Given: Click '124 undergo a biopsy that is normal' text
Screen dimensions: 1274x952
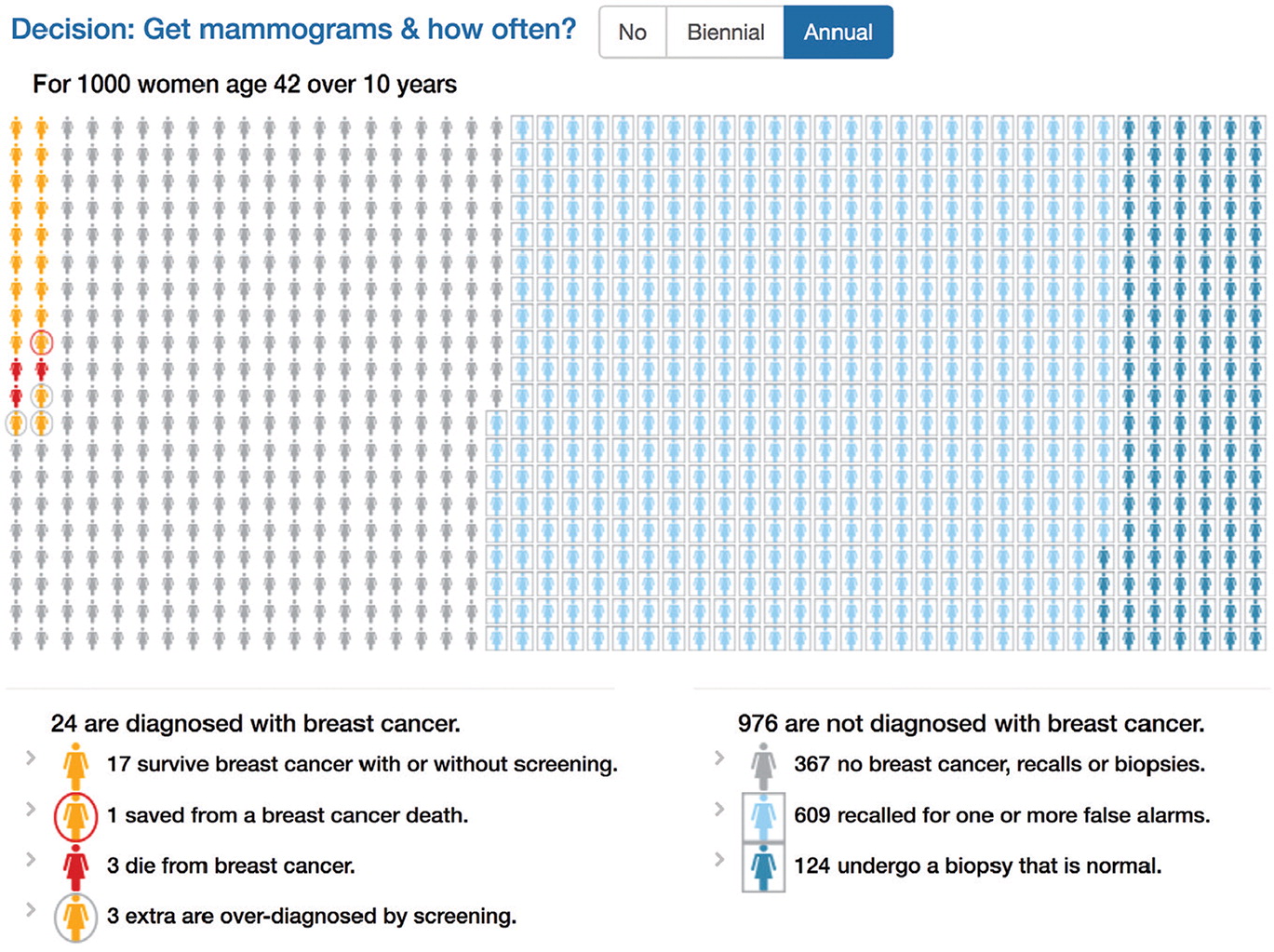Looking at the screenshot, I should pyautogui.click(x=977, y=866).
